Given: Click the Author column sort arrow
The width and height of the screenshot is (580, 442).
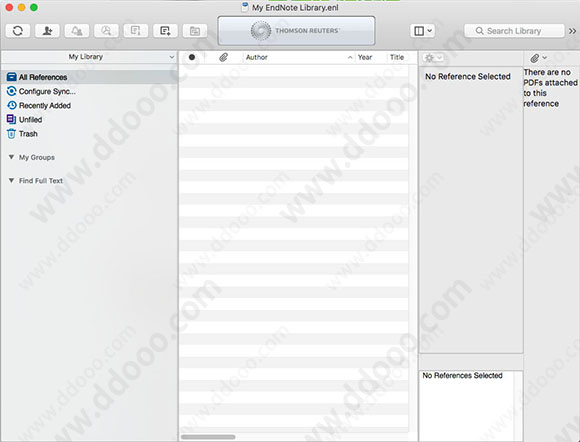Looking at the screenshot, I should click(x=350, y=57).
